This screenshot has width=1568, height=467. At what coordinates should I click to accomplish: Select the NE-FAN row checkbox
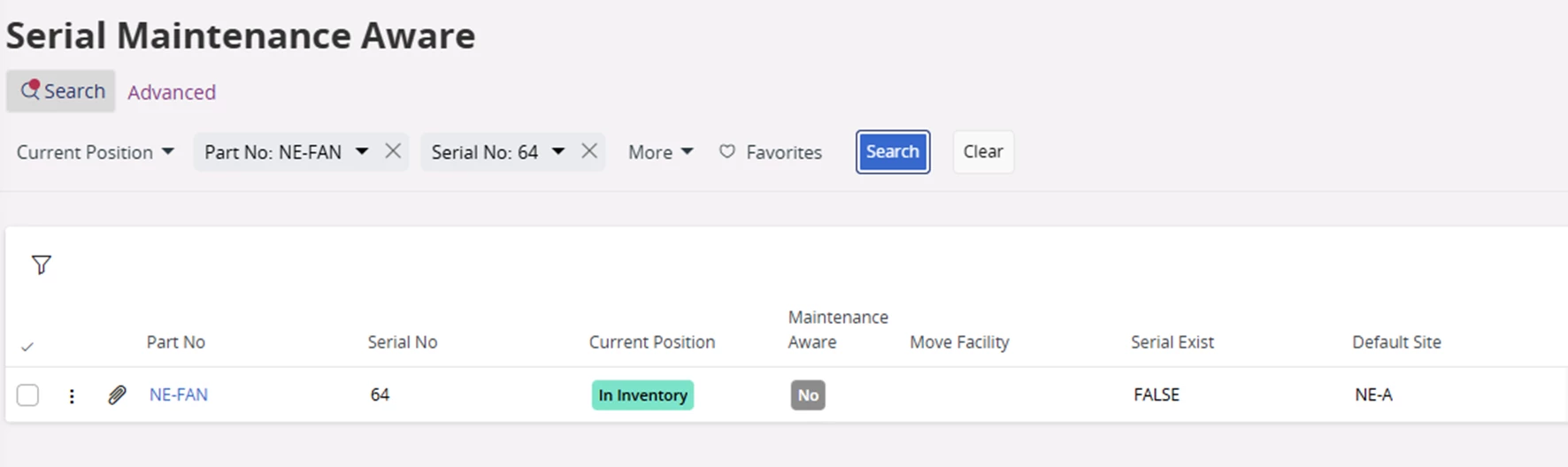(x=28, y=394)
